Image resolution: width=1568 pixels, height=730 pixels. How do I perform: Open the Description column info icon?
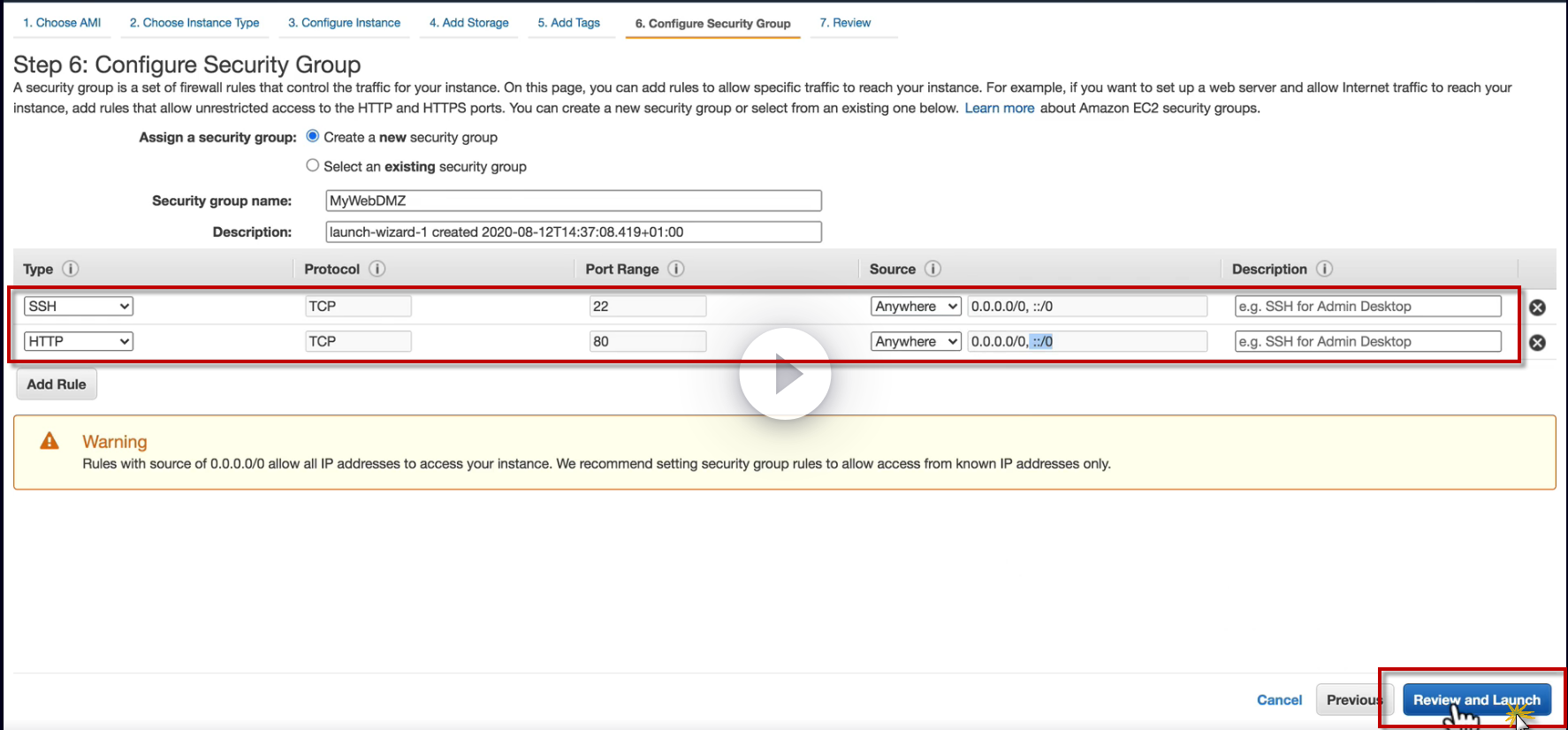coord(1324,269)
